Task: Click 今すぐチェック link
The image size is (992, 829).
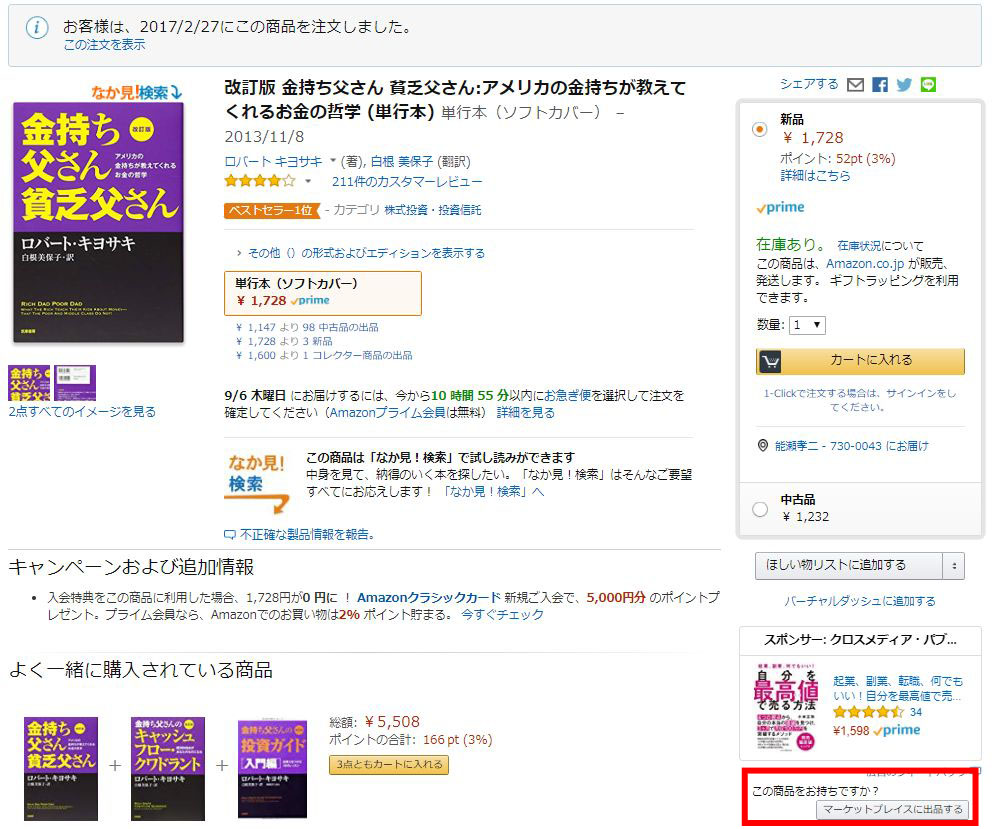Action: point(502,614)
